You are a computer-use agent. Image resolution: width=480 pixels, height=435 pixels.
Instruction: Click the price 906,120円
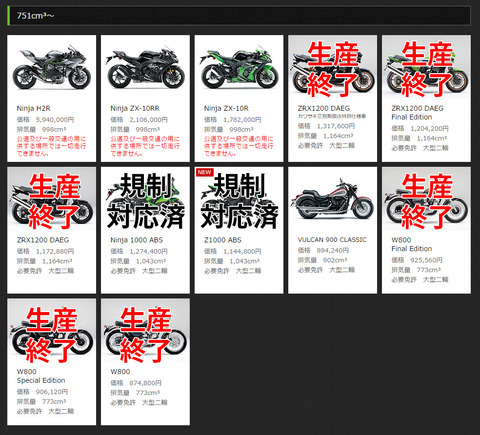click(x=52, y=391)
